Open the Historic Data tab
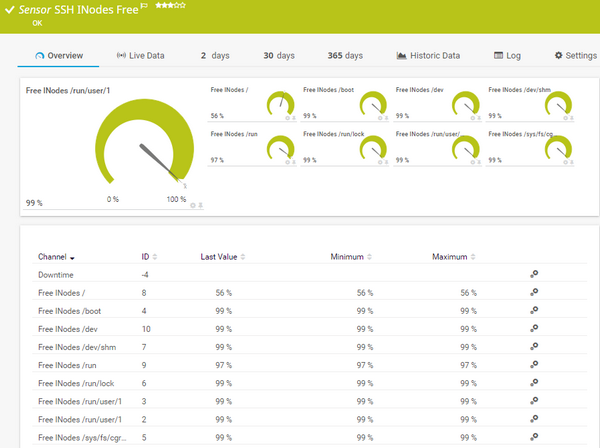The image size is (600, 448). pos(428,56)
